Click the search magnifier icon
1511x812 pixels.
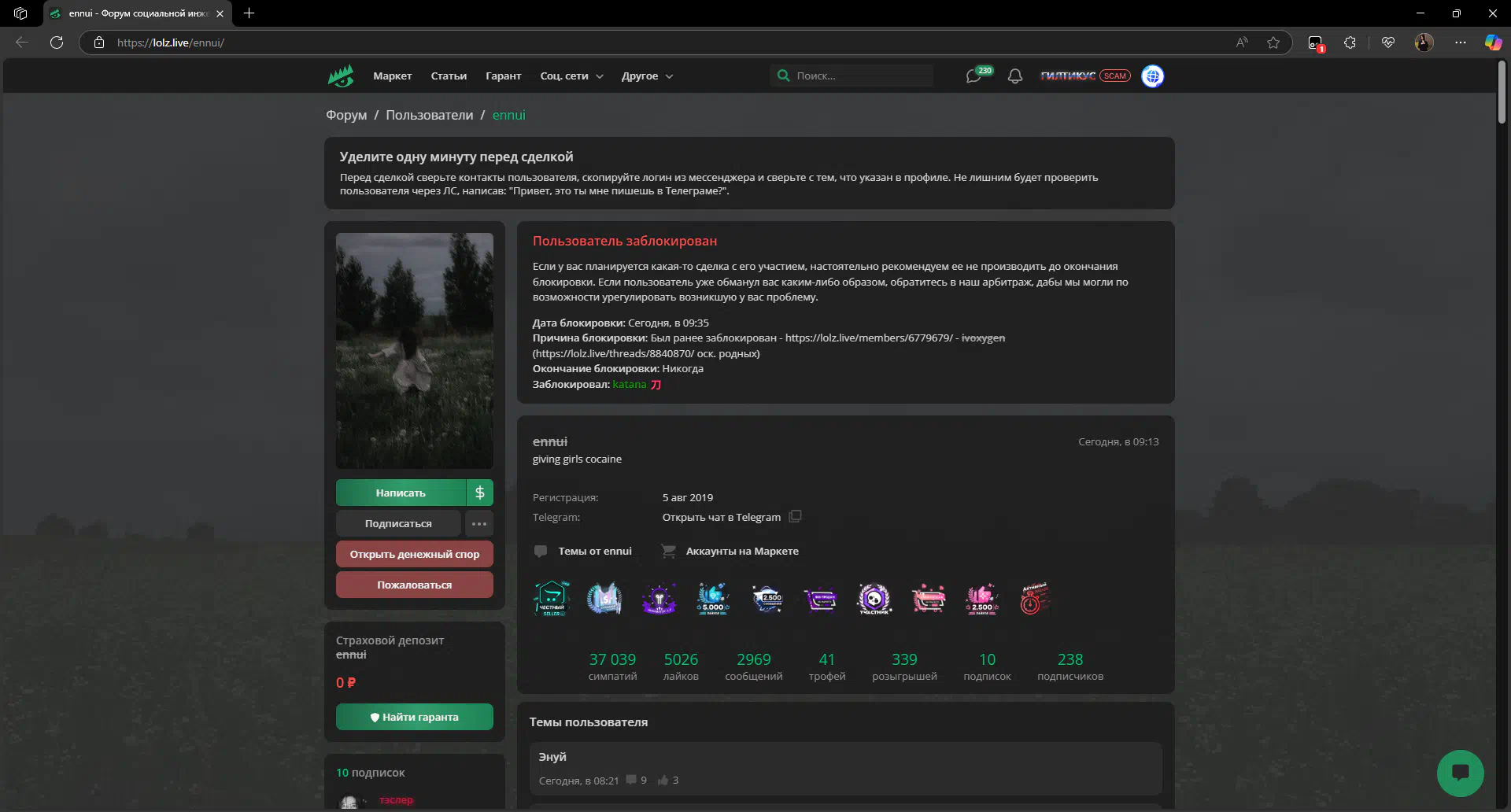(x=783, y=76)
